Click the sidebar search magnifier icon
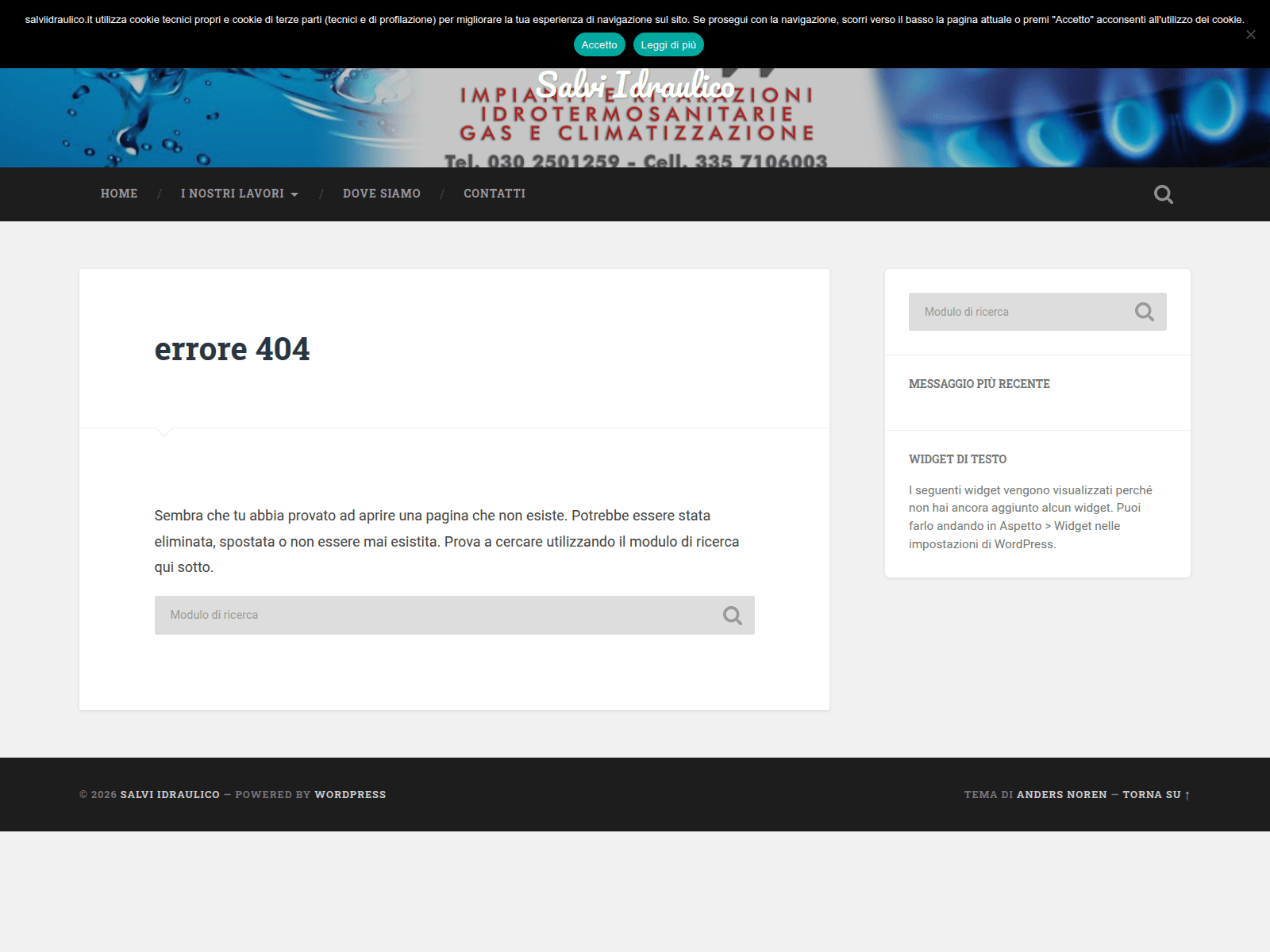This screenshot has width=1270, height=952. click(1144, 312)
